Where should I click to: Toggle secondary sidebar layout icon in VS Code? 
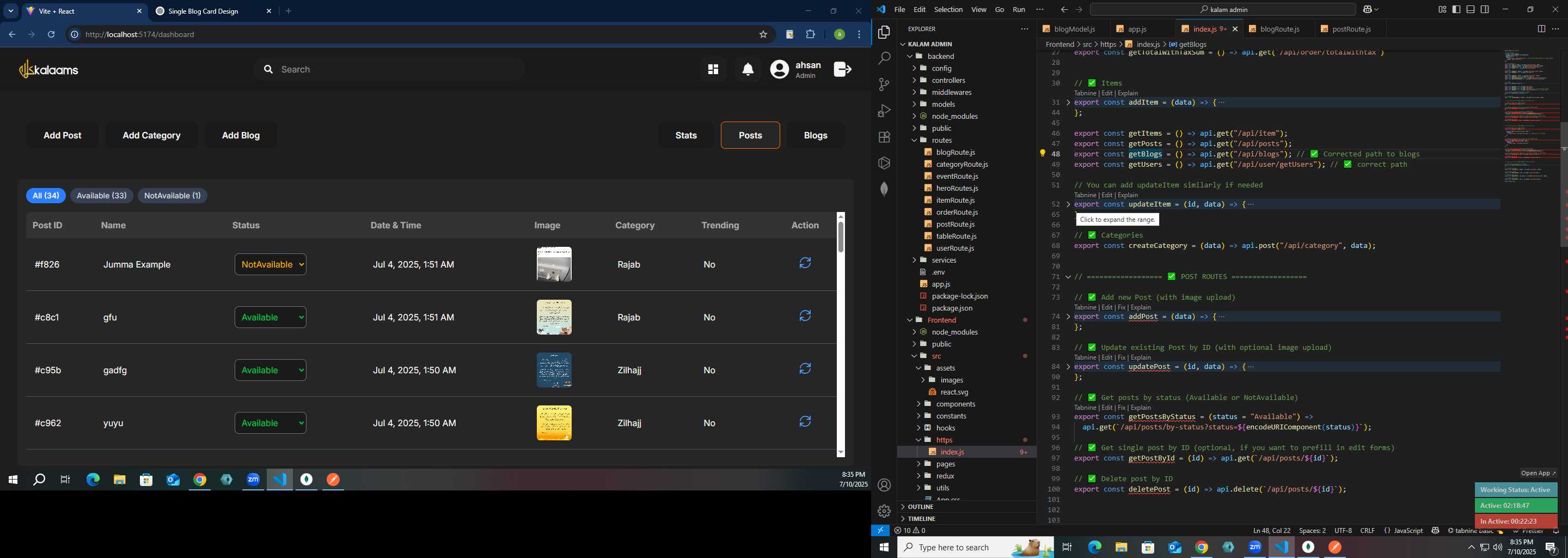1485,10
